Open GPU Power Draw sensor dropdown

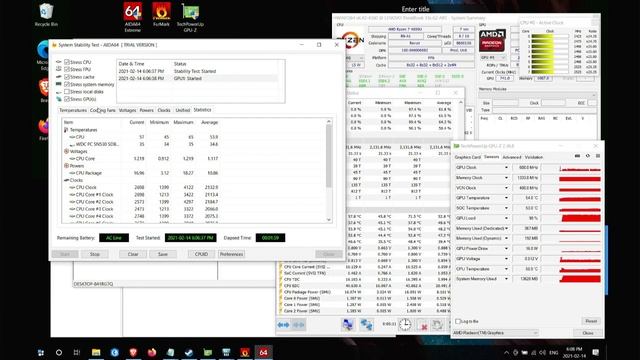click(x=506, y=248)
